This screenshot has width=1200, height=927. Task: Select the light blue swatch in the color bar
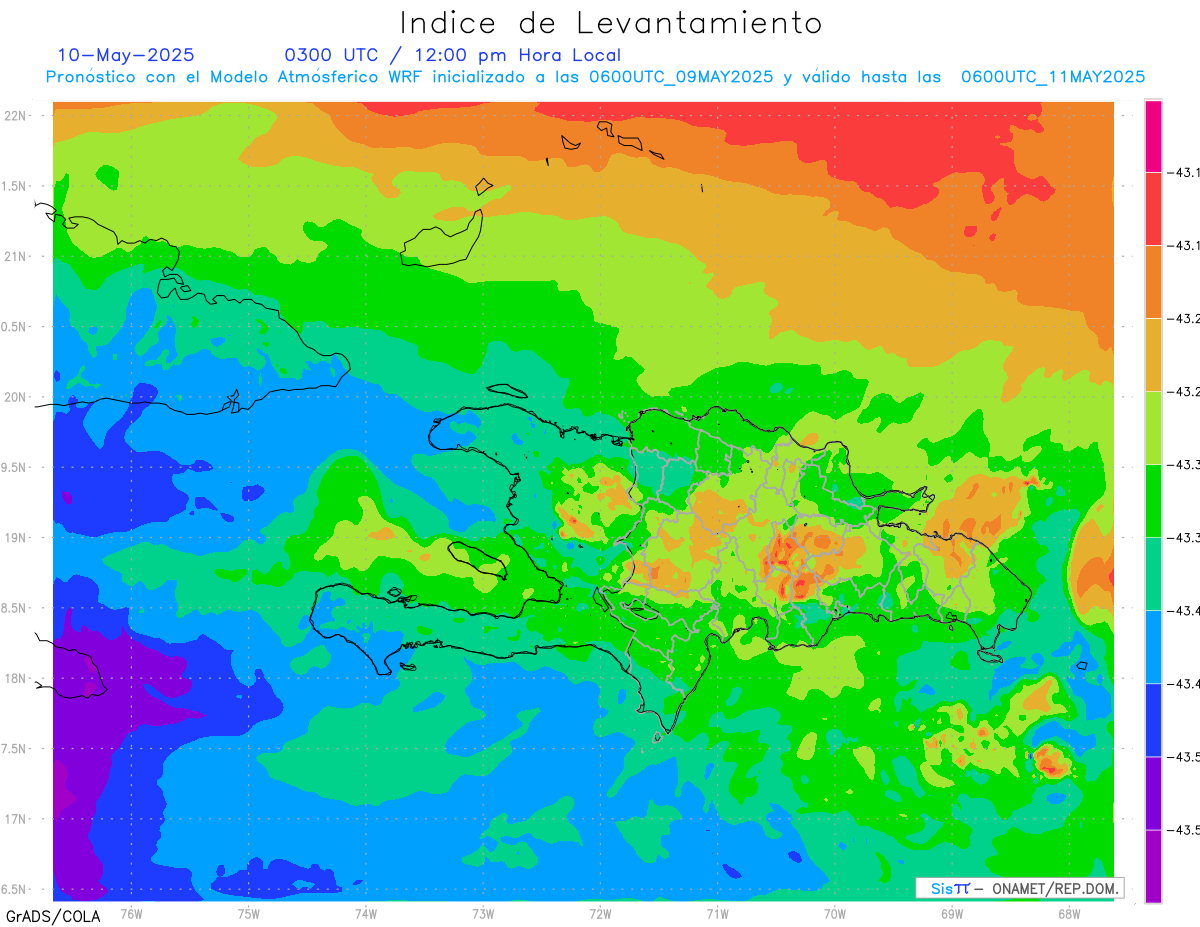1153,647
